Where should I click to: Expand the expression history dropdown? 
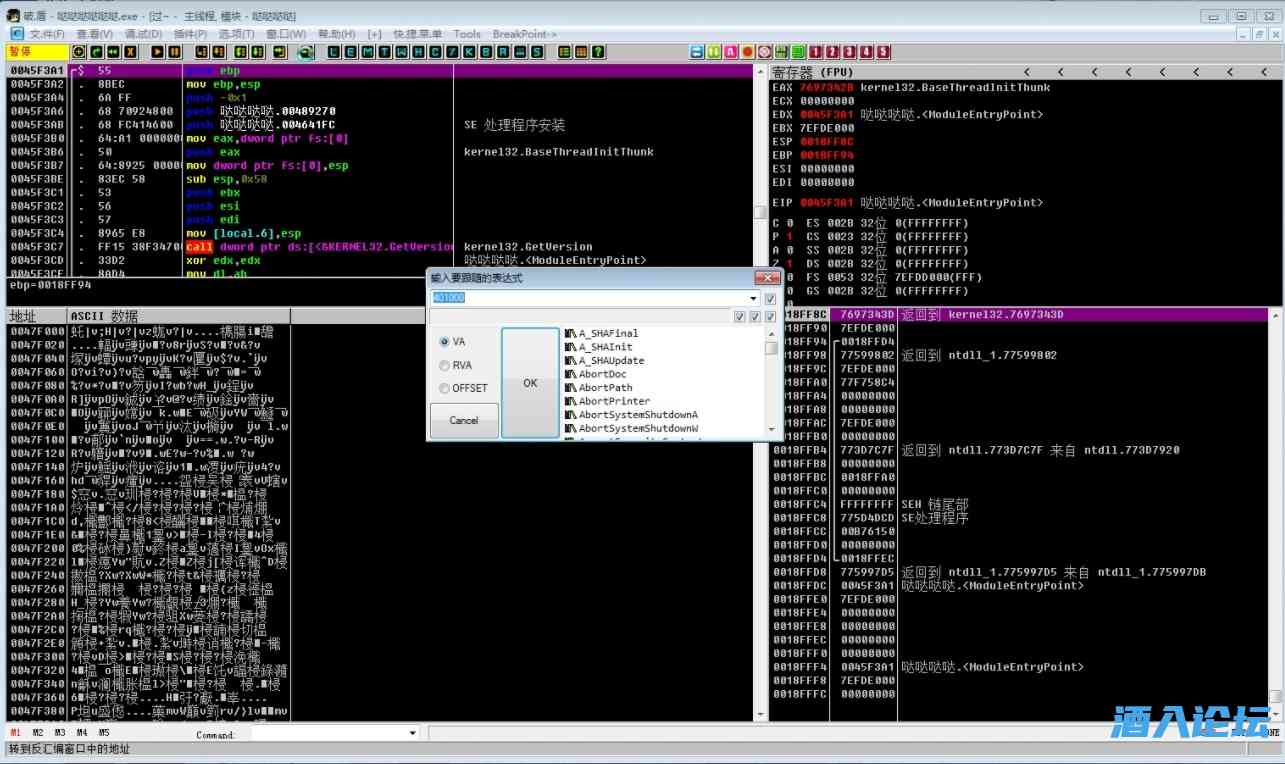click(754, 298)
